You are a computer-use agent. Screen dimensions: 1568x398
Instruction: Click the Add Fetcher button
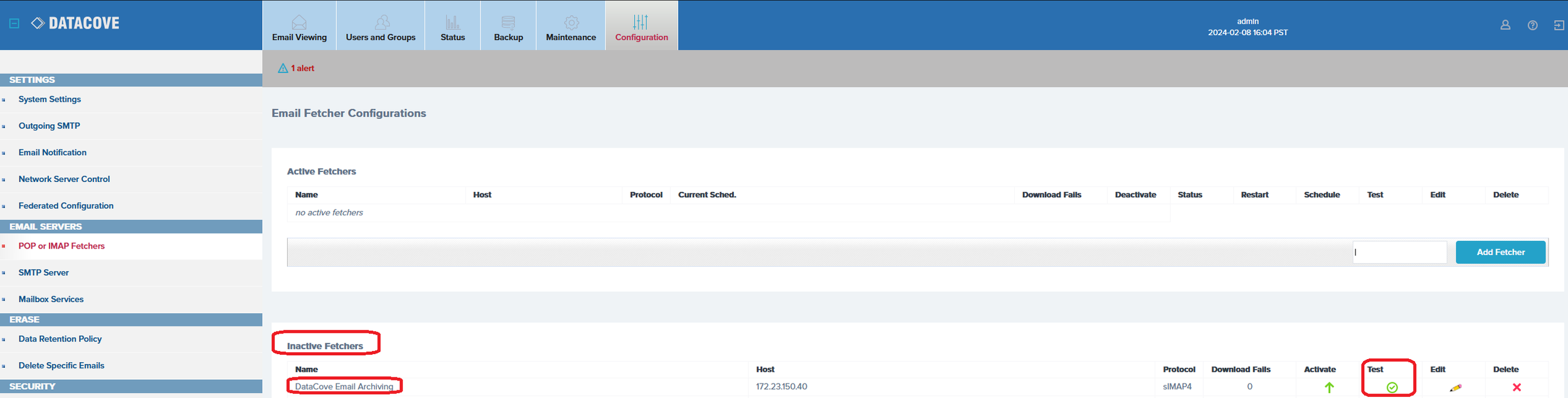click(1500, 252)
